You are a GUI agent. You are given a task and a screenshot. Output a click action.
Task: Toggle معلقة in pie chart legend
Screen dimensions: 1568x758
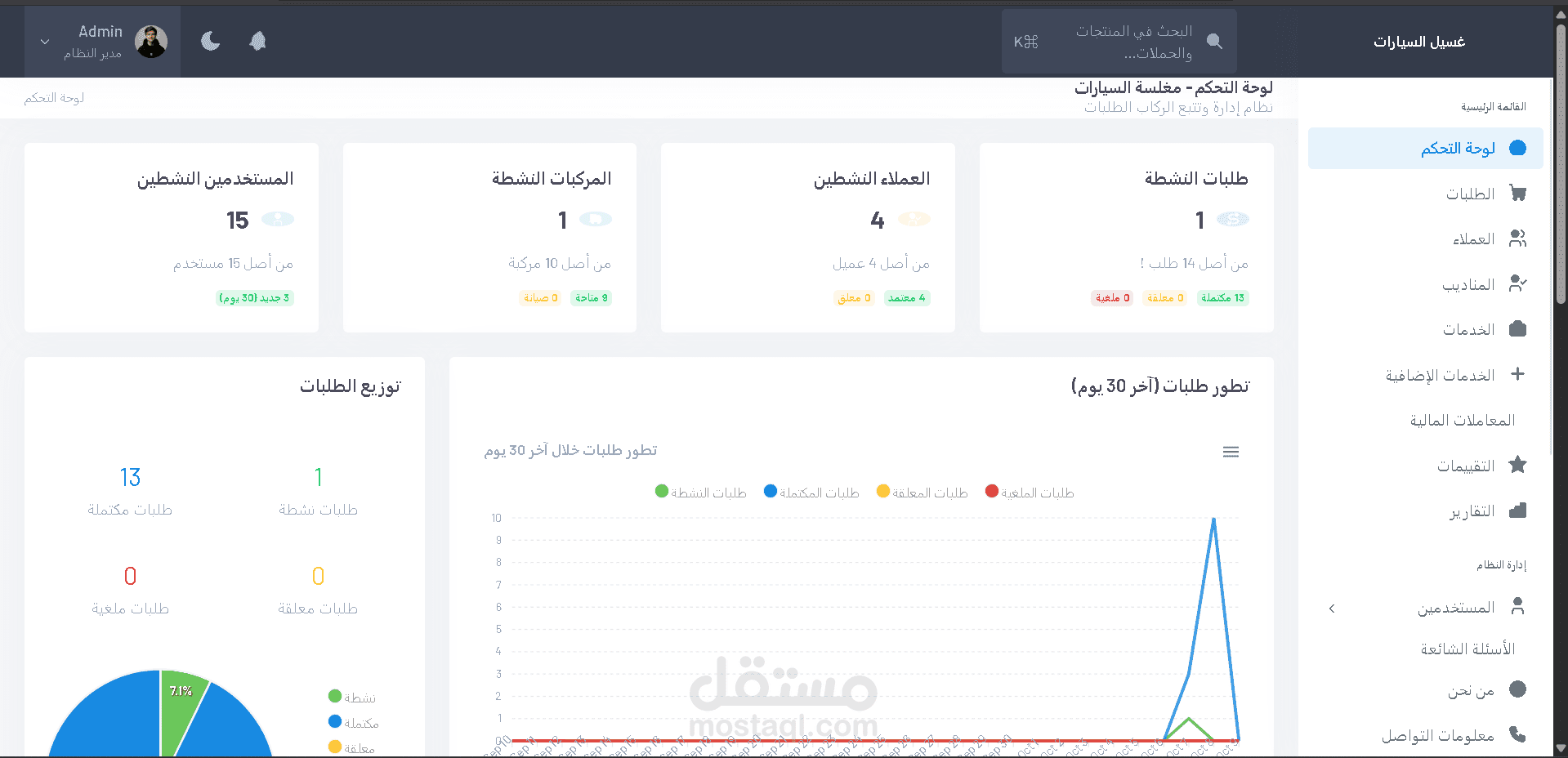pyautogui.click(x=351, y=748)
